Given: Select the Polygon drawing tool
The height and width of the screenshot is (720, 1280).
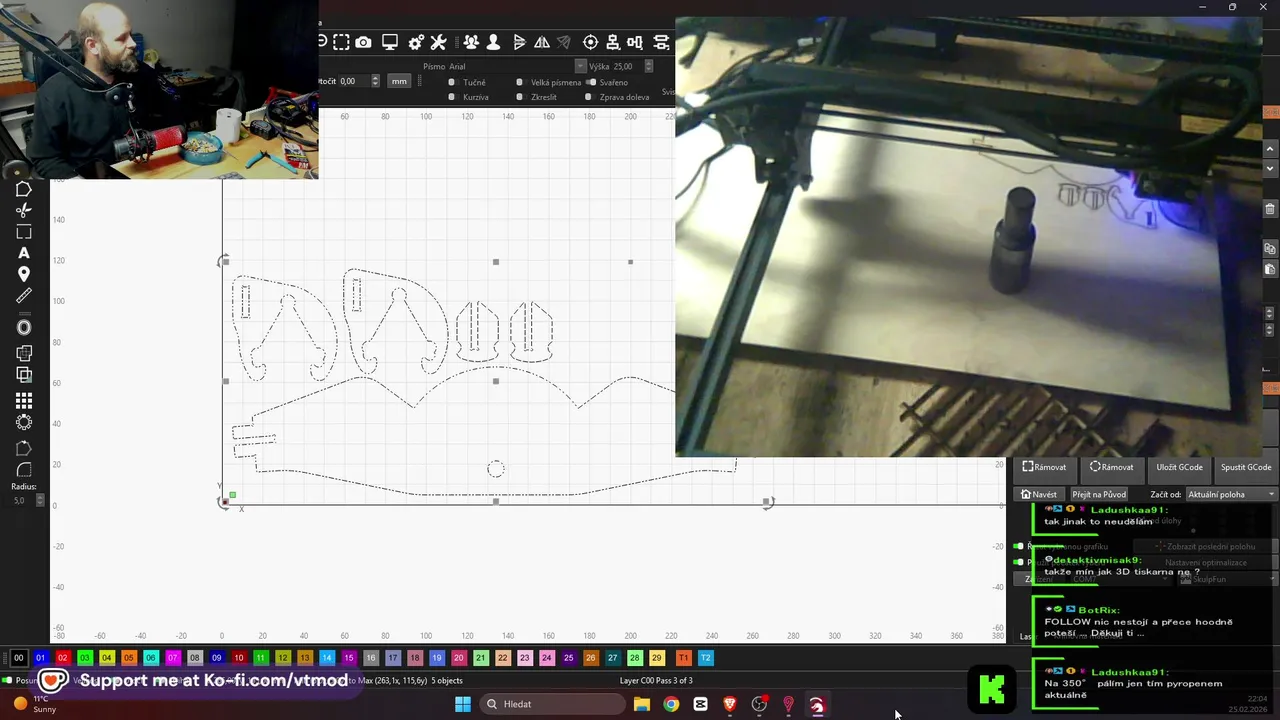Looking at the screenshot, I should coord(24,189).
